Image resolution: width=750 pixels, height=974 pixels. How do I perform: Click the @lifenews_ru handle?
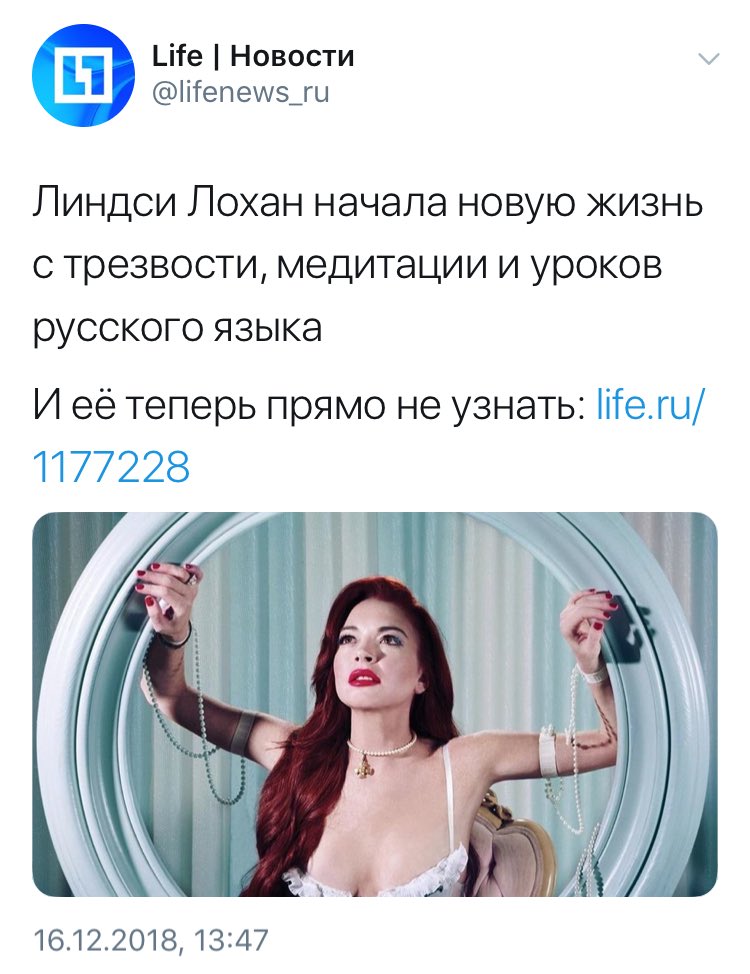point(240,92)
